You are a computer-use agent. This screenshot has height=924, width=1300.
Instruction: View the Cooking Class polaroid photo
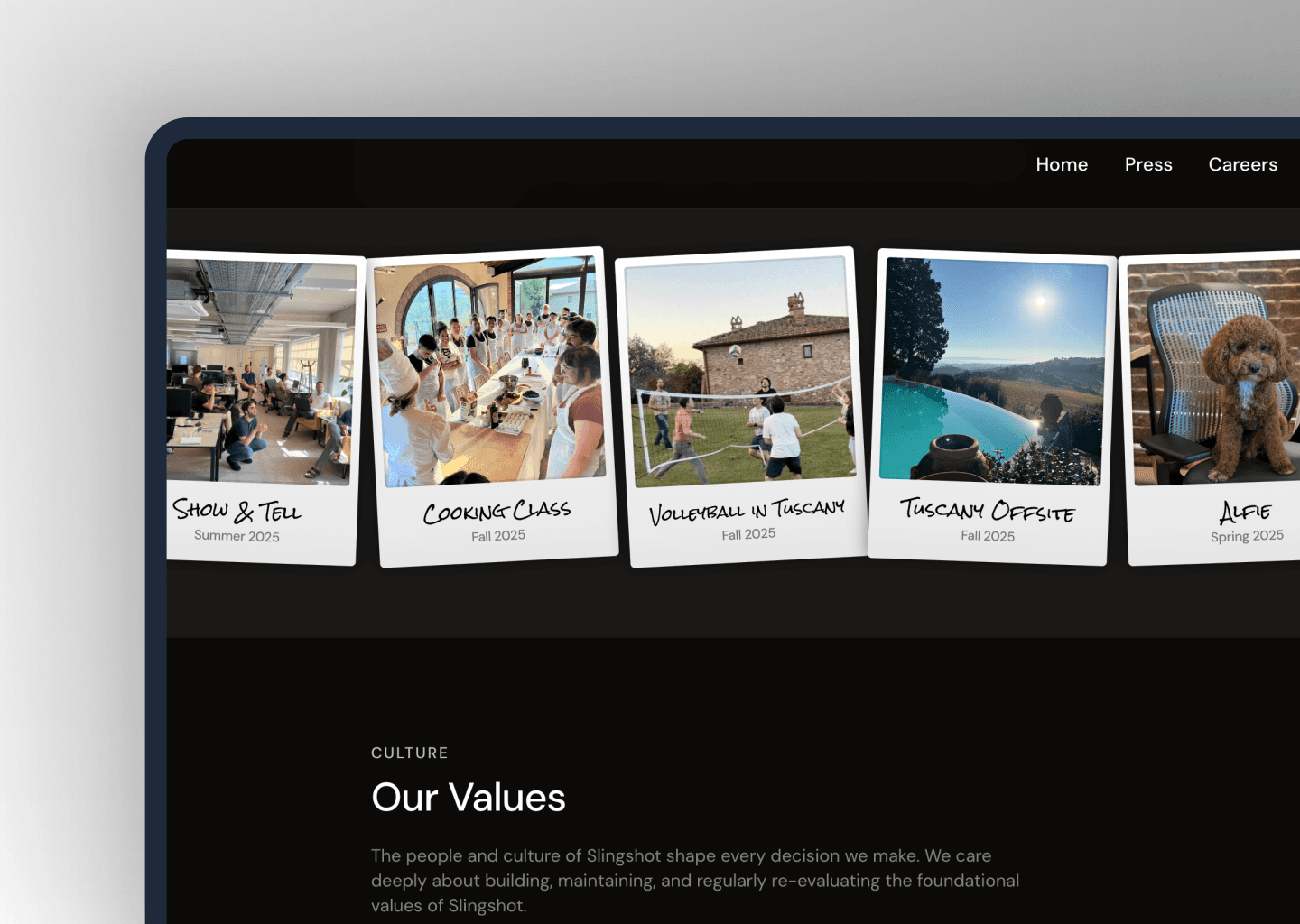489,372
